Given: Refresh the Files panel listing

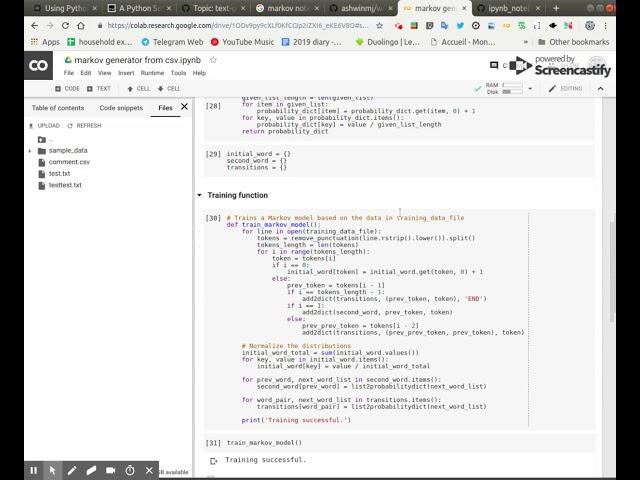Looking at the screenshot, I should click(x=84, y=126).
